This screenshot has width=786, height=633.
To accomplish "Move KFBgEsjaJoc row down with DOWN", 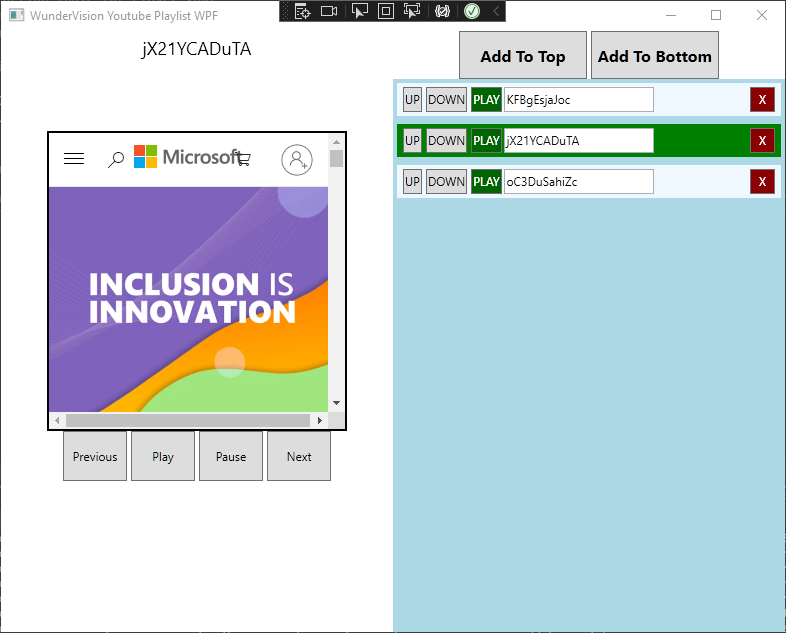I will click(x=446, y=100).
